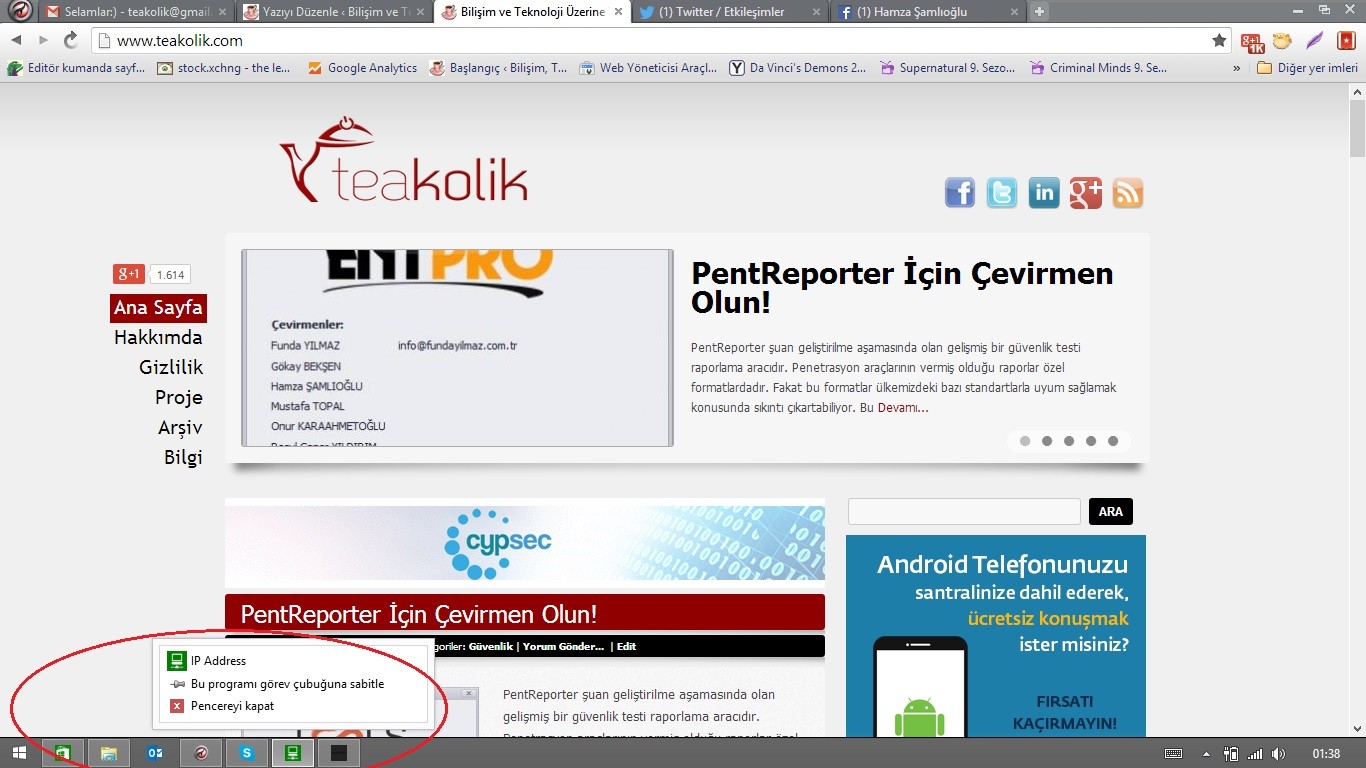This screenshot has width=1366, height=768.
Task: Open the touch keyboard tray icon
Action: 1174,754
